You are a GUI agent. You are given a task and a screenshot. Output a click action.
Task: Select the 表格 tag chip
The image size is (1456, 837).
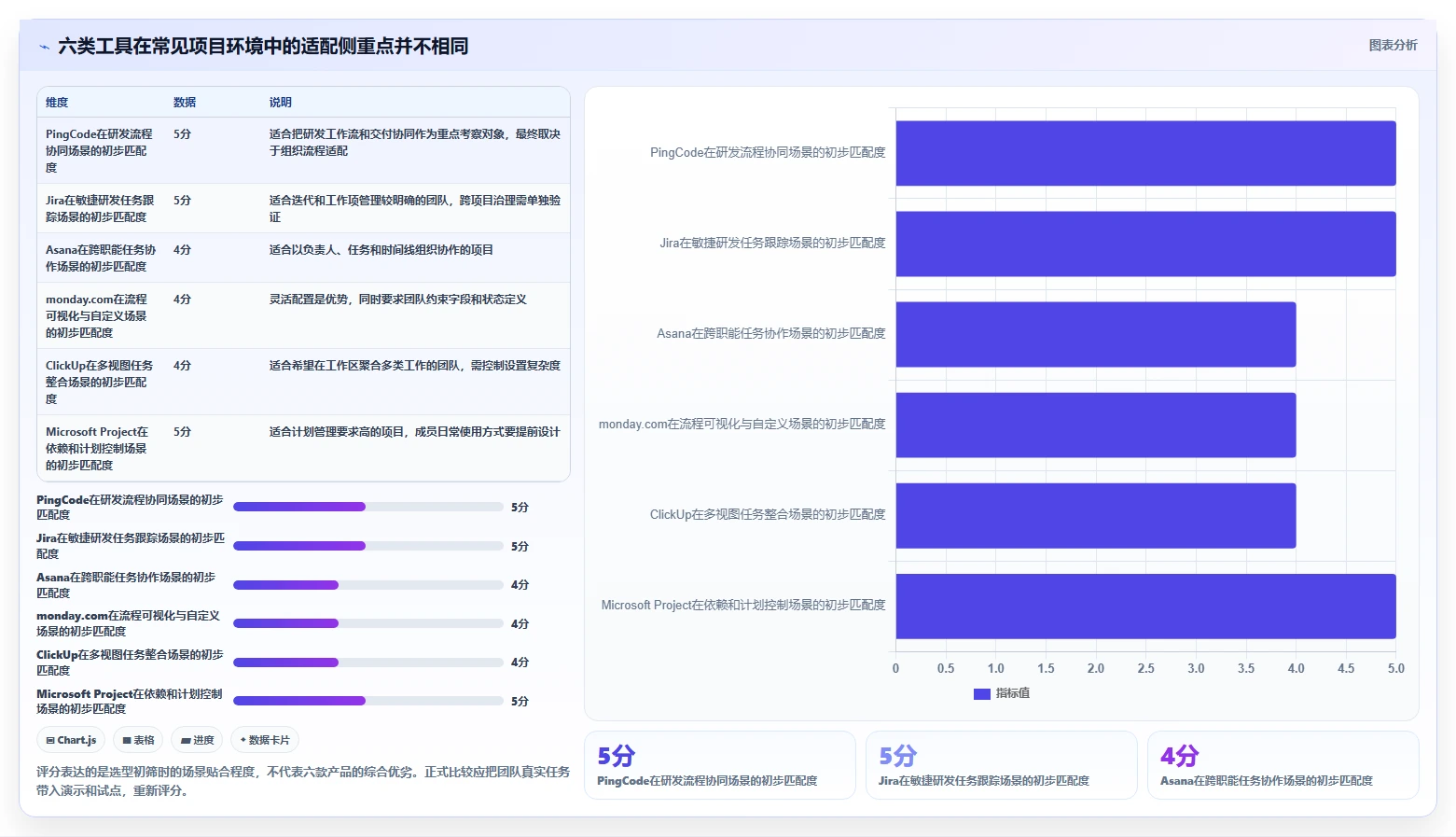coord(138,740)
